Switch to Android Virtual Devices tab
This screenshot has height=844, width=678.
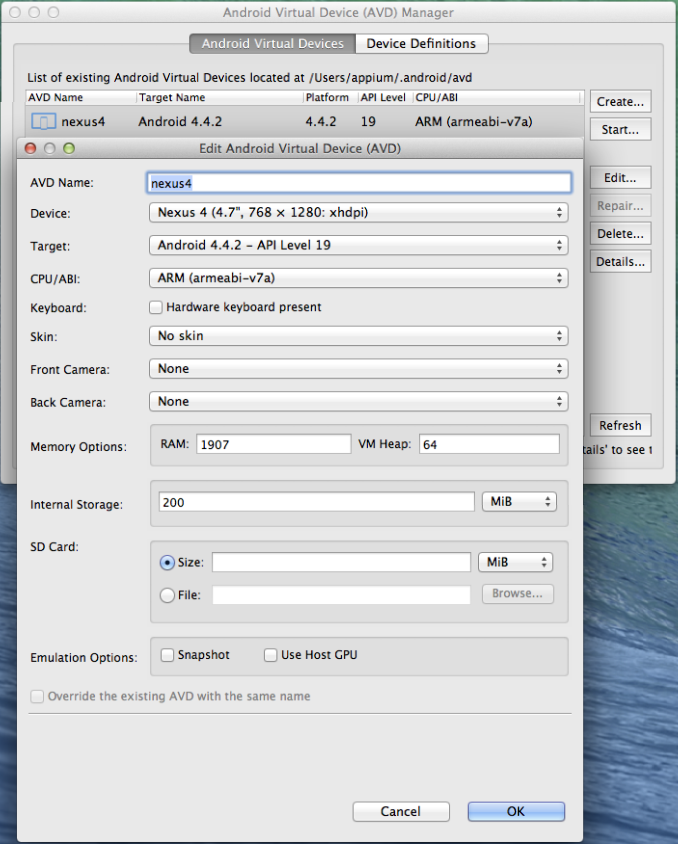tap(272, 44)
